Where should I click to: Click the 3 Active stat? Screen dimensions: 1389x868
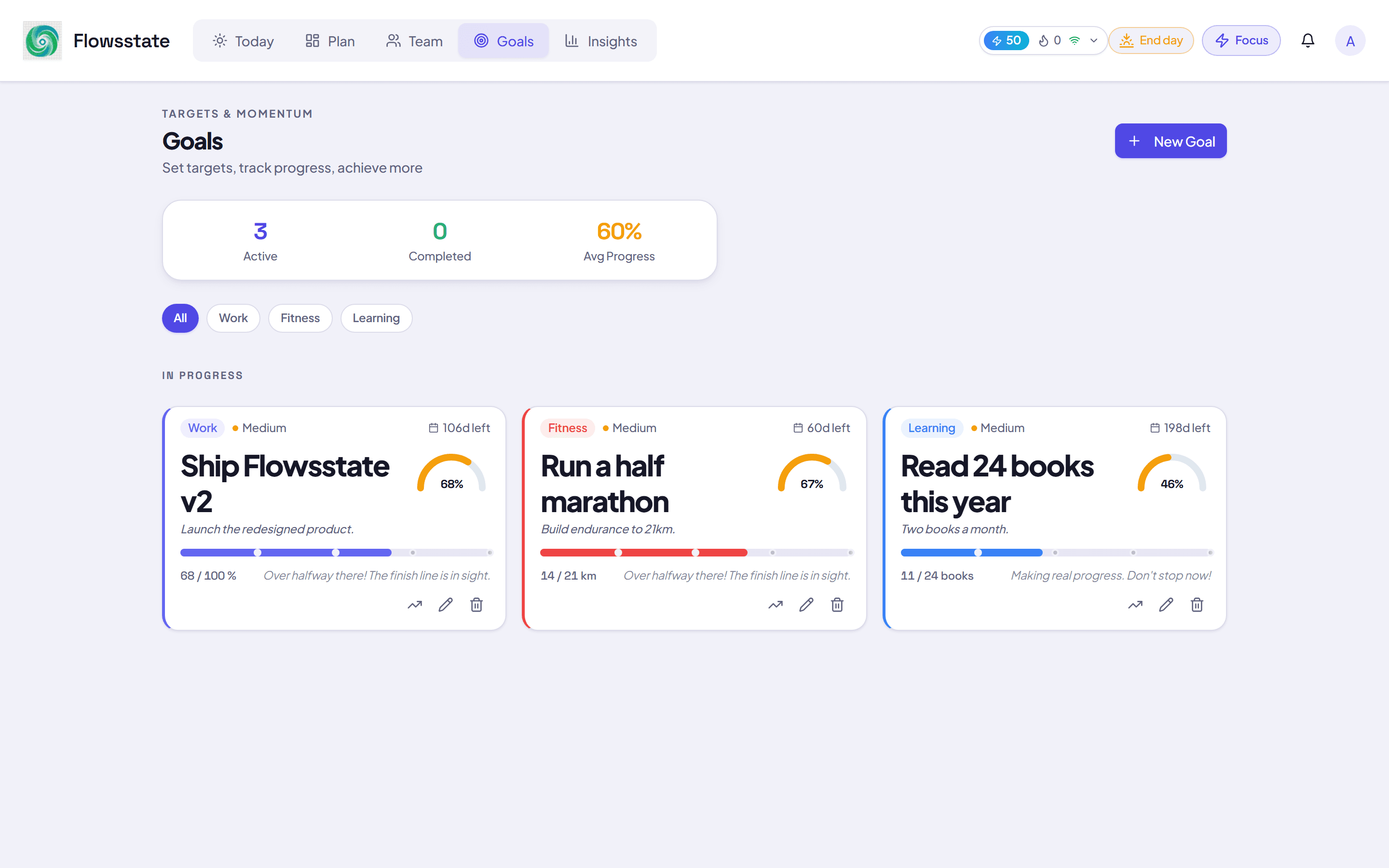click(x=260, y=241)
